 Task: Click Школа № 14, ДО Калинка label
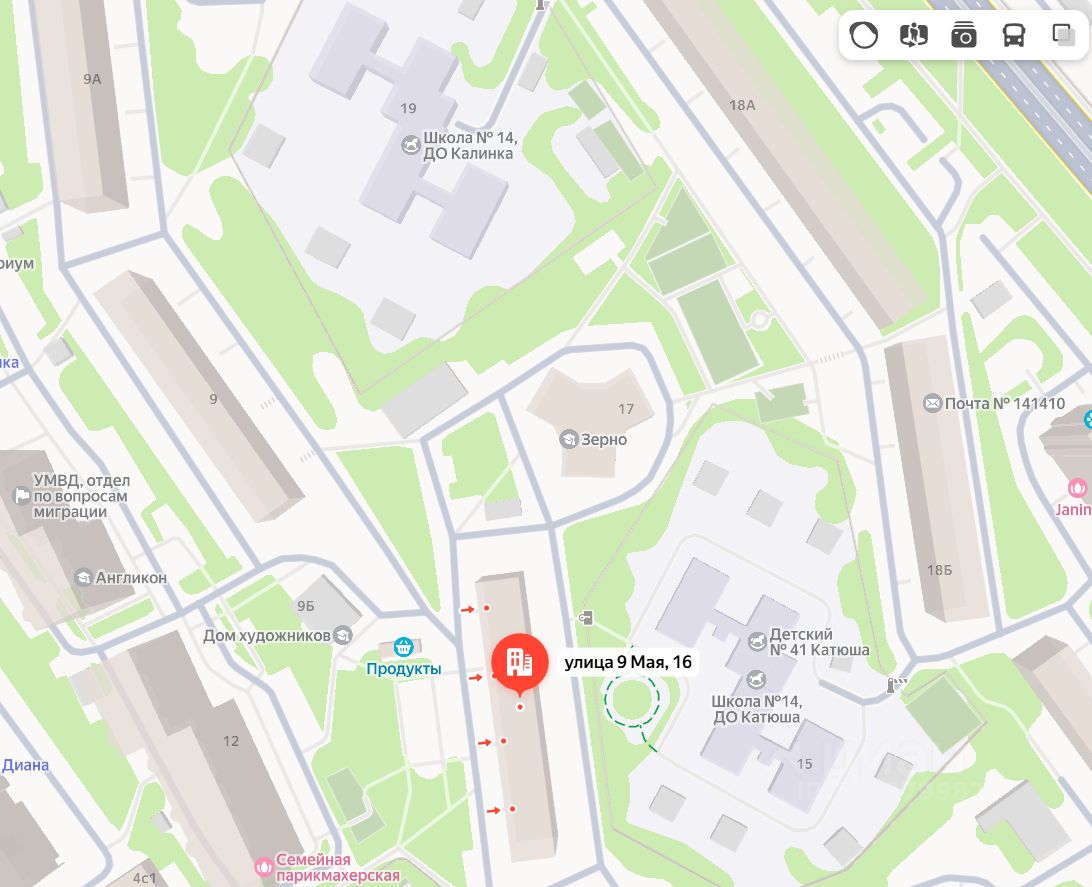coord(469,146)
